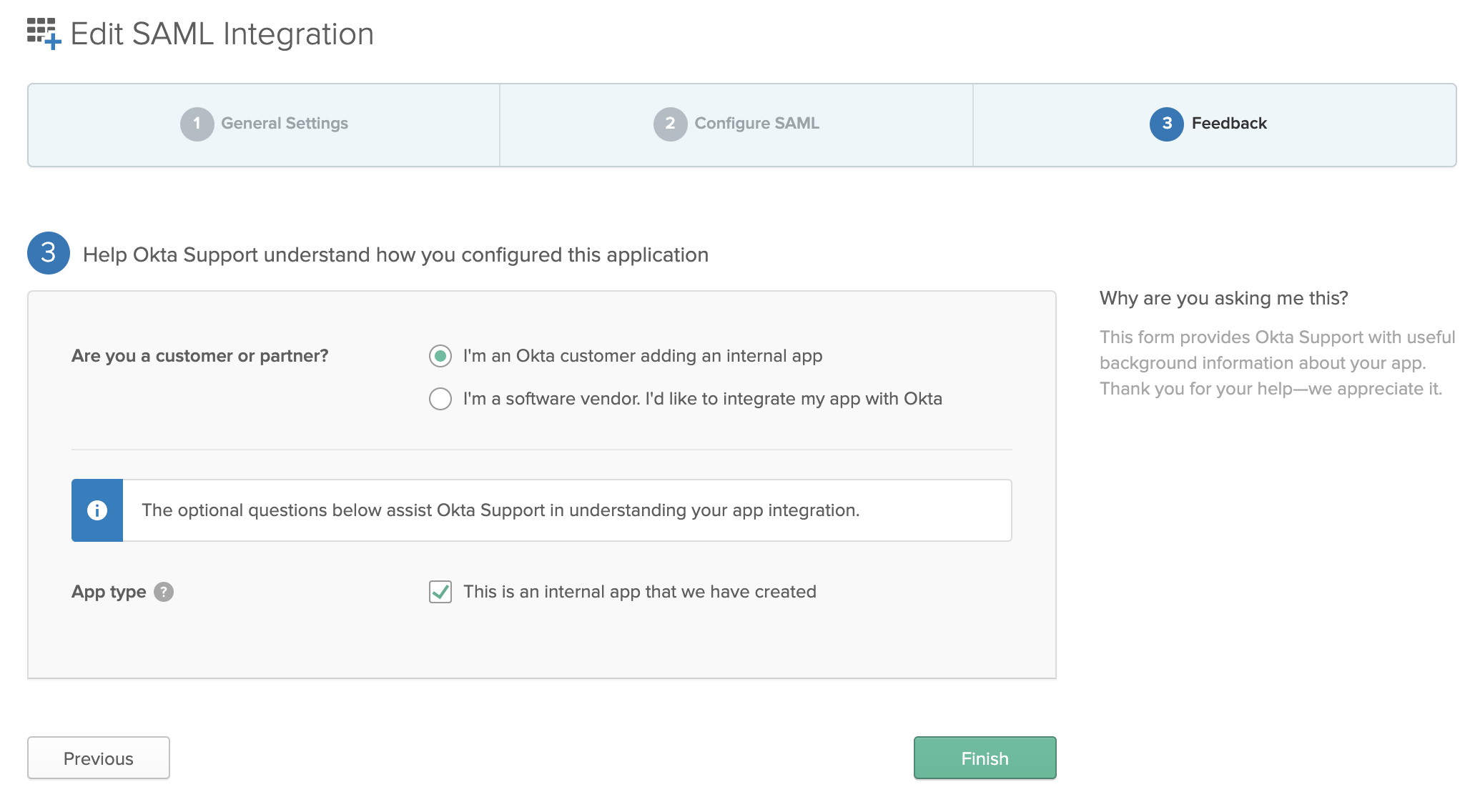Click 'I'm an Okta customer adding' label text
Screen dimensions: 1470x812
point(643,356)
